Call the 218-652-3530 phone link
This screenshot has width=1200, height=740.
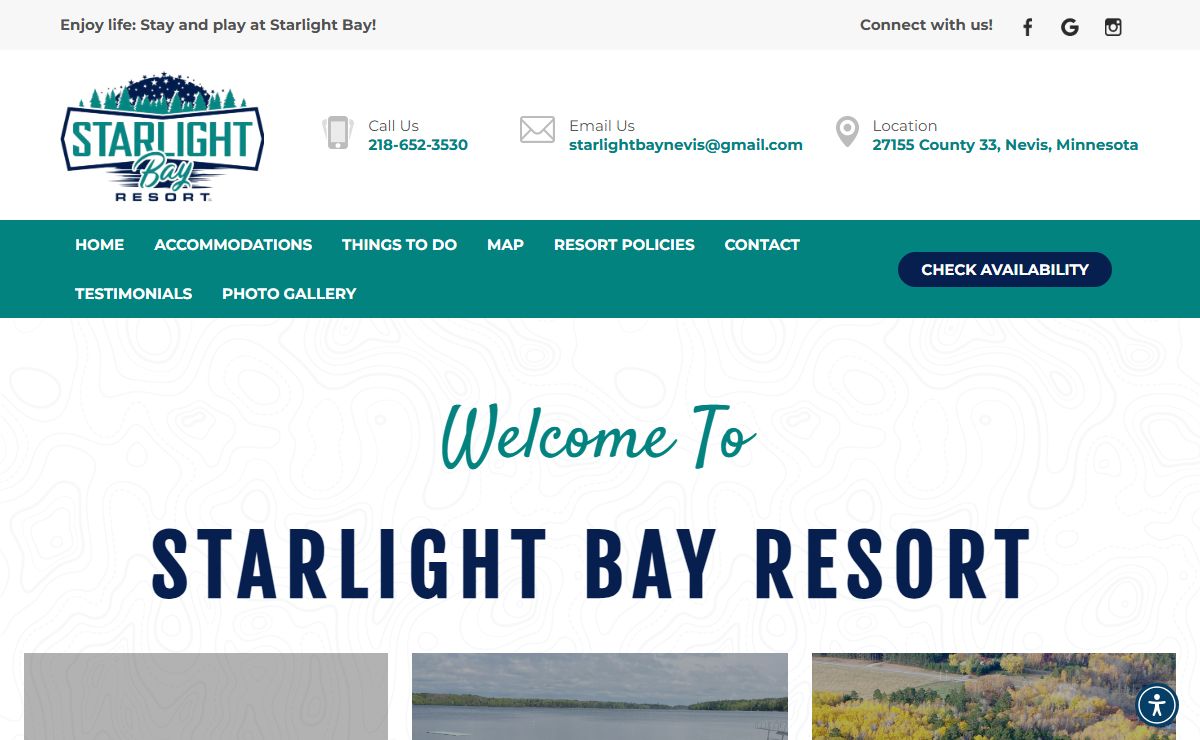tap(418, 145)
